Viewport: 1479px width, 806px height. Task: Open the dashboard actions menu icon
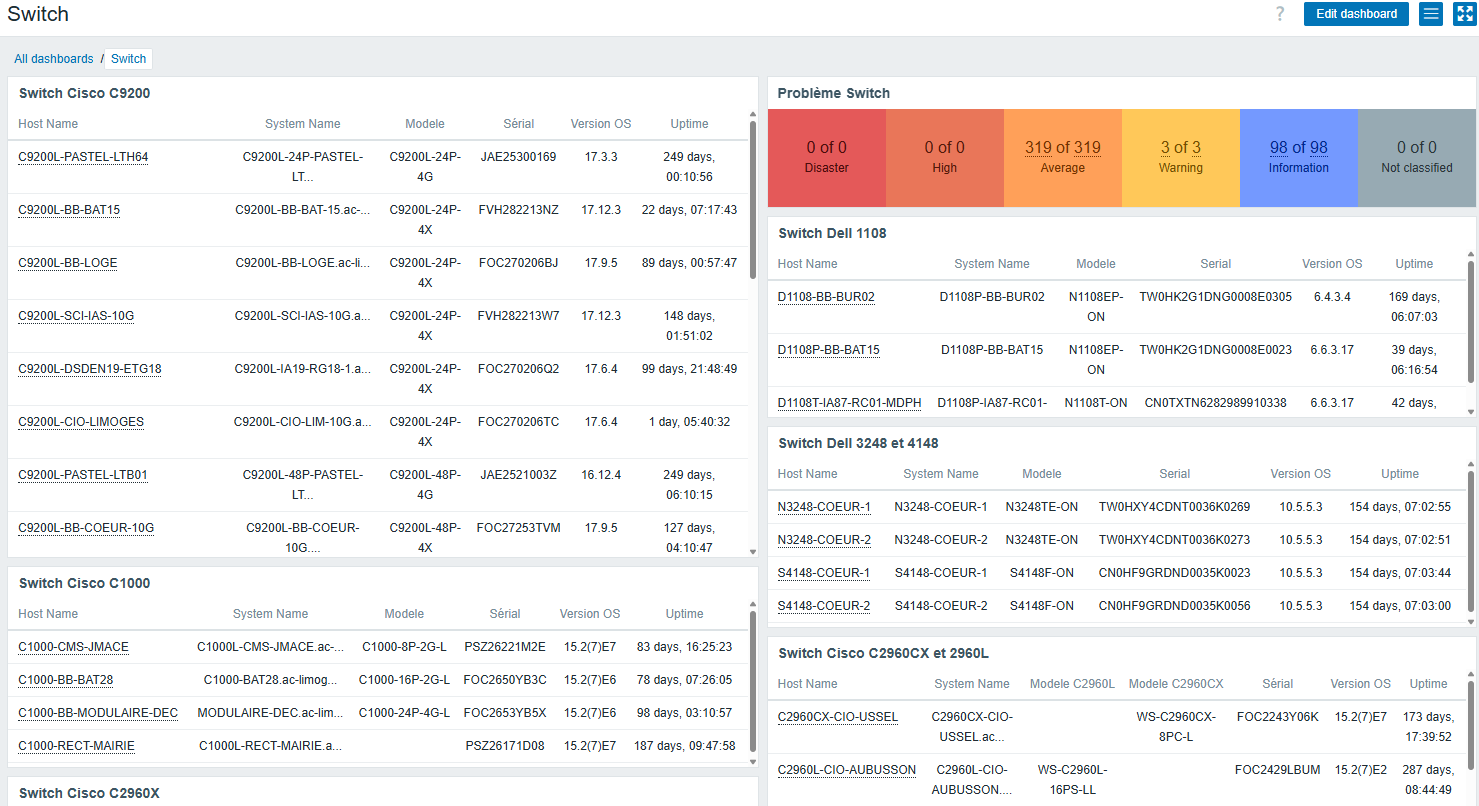[1431, 14]
